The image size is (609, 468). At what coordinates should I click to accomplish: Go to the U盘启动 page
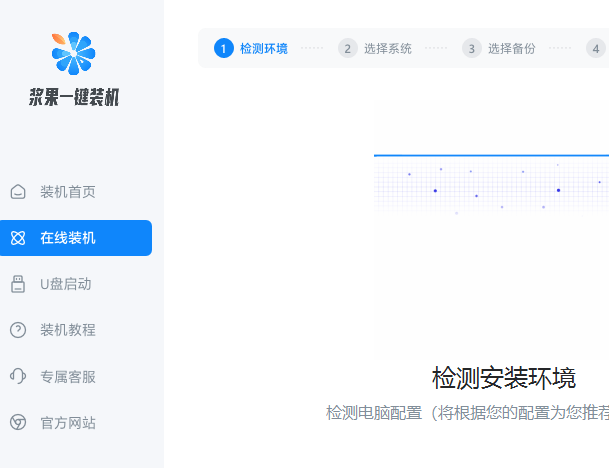(66, 284)
